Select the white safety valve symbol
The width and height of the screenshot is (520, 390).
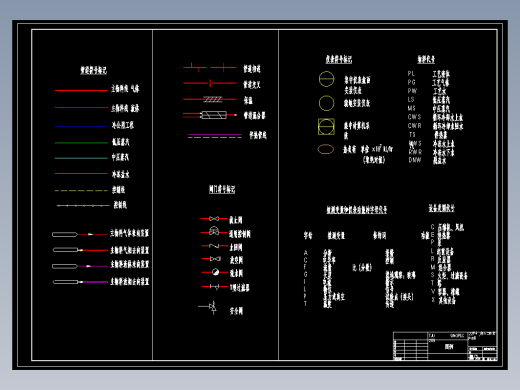click(x=208, y=307)
